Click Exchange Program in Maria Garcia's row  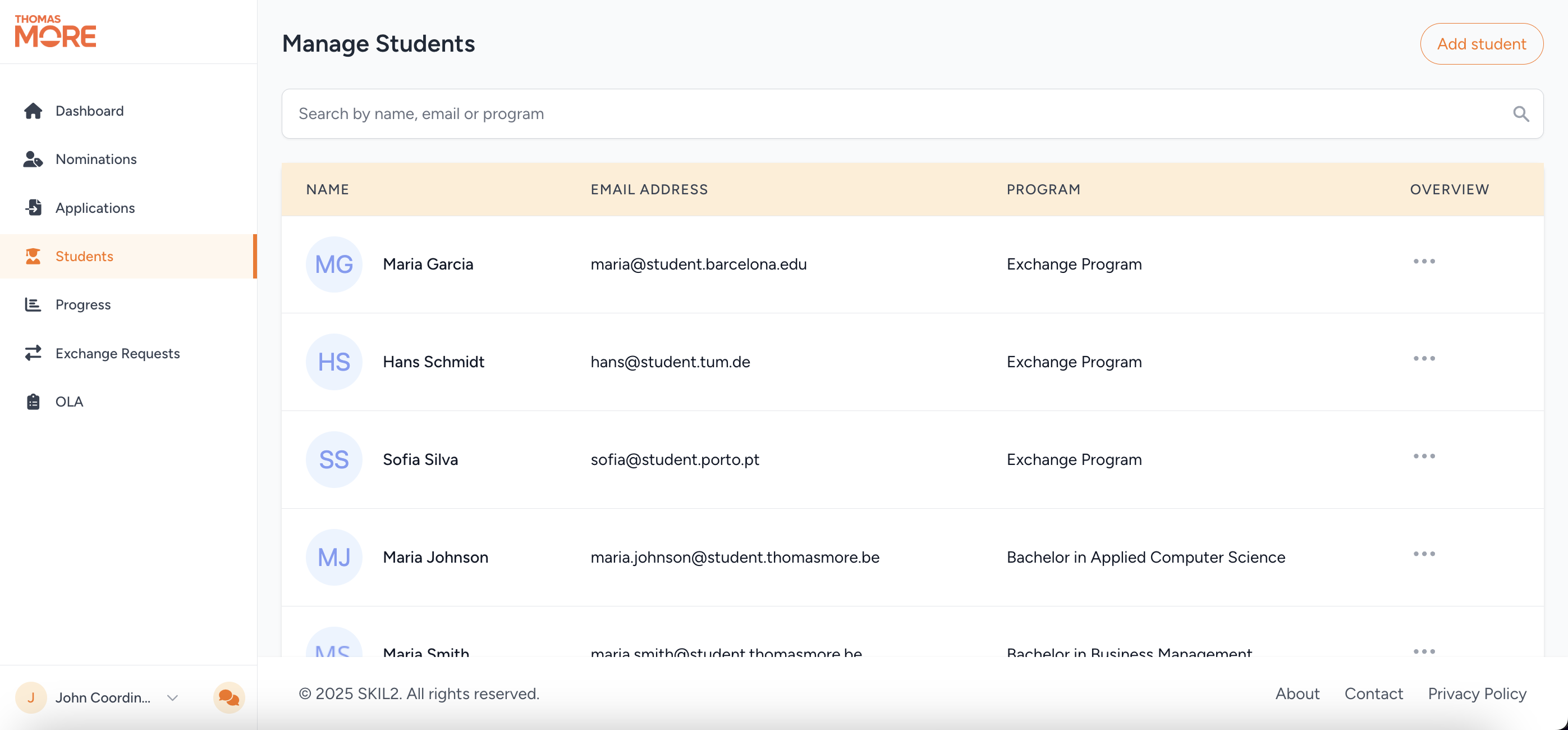(x=1074, y=264)
